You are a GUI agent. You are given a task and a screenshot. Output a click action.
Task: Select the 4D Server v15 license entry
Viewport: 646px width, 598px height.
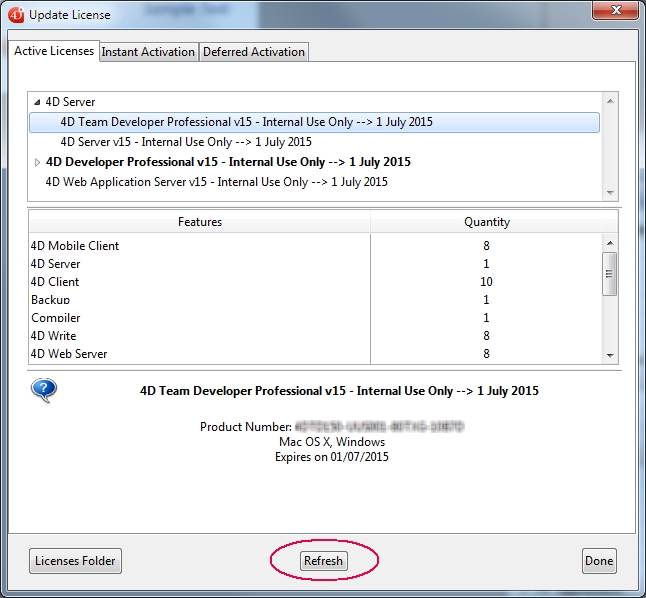tap(186, 142)
